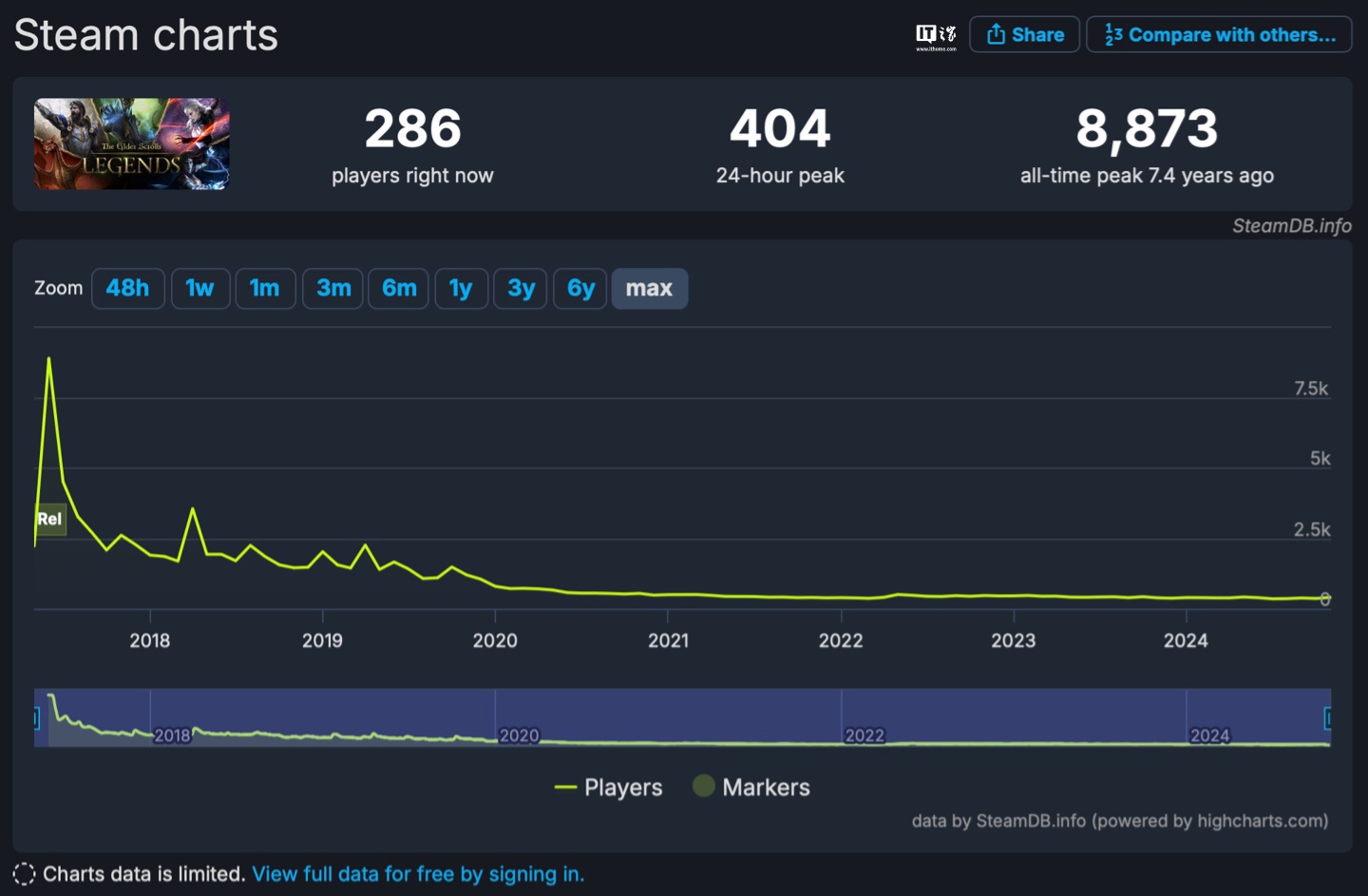Viewport: 1368px width, 896px height.
Task: Click the data by SteamDB.info highcharts credit
Action: pyautogui.click(x=1120, y=820)
